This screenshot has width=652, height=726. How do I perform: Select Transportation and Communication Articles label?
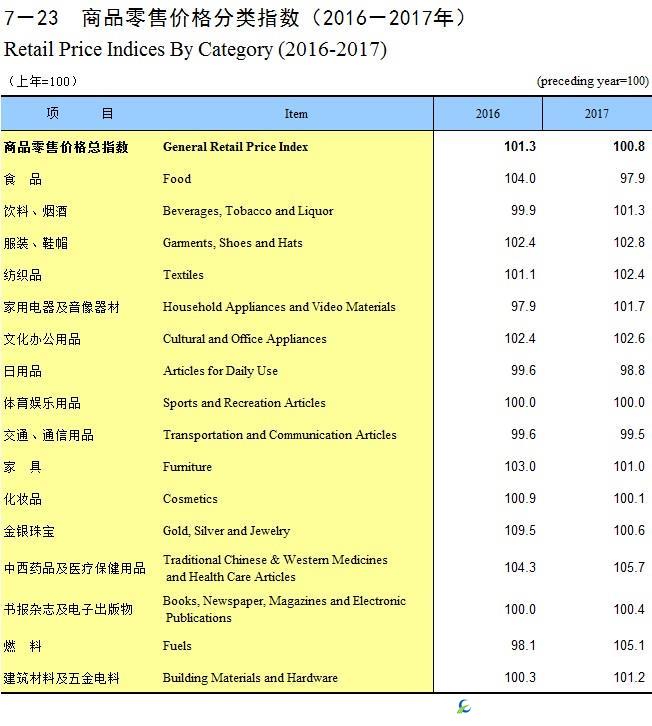click(x=280, y=435)
